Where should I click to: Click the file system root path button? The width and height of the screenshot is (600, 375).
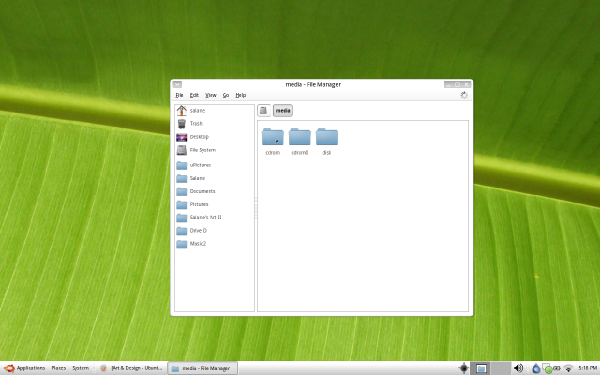pyautogui.click(x=264, y=111)
